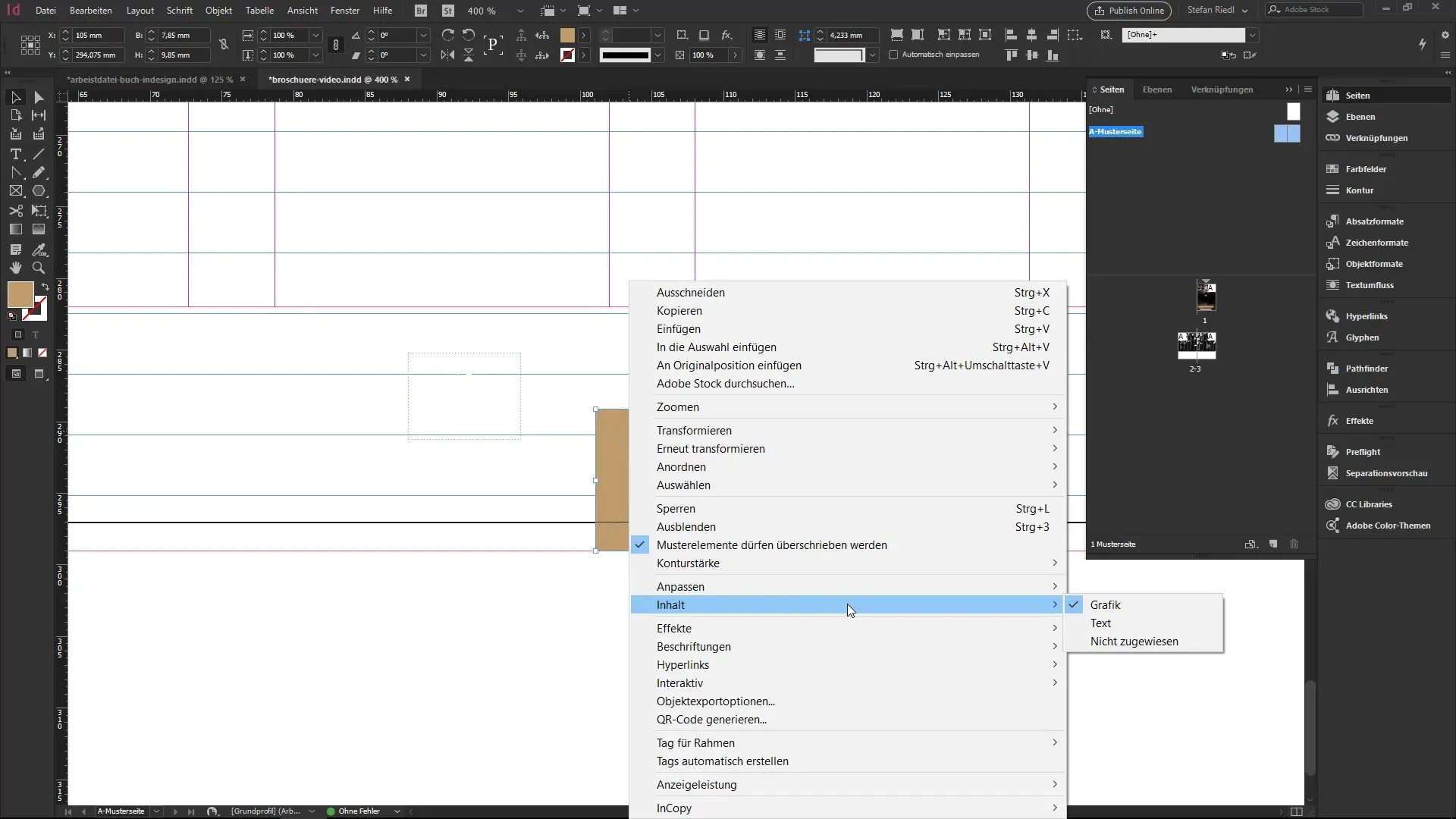
Task: Open the CC Libraries panel
Action: point(1369,504)
